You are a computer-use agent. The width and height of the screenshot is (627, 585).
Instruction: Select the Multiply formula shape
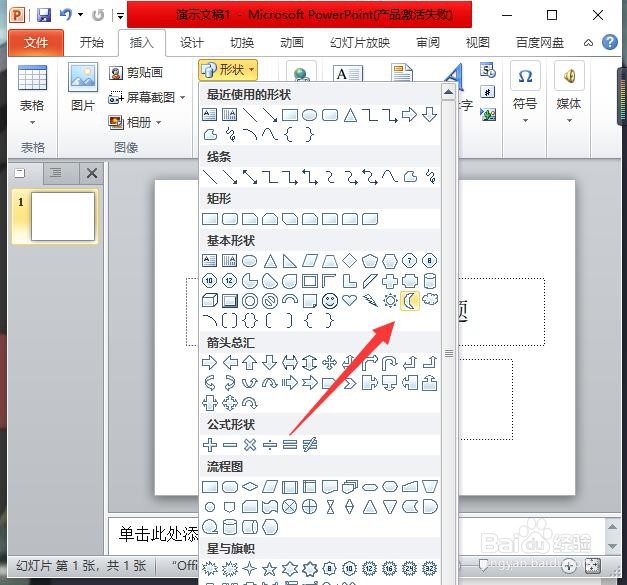[250, 444]
